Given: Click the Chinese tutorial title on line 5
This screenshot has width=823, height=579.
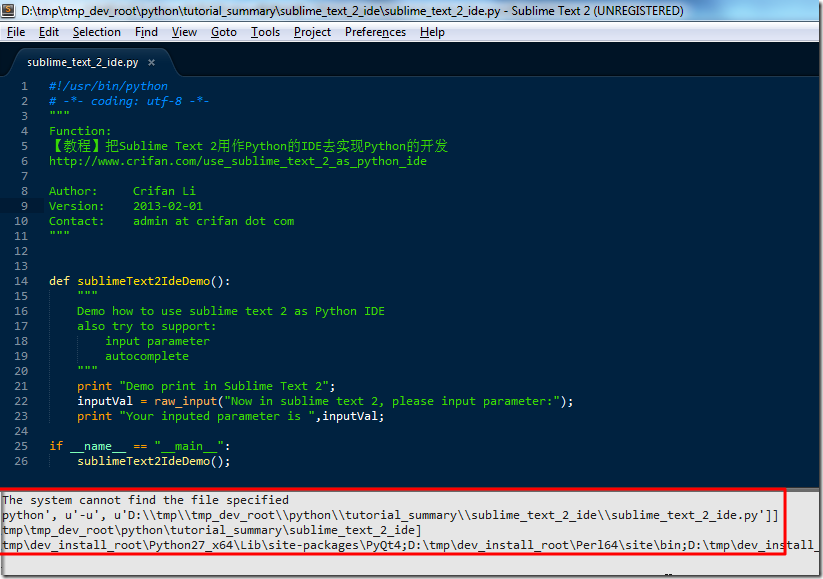Looking at the screenshot, I should coord(248,146).
